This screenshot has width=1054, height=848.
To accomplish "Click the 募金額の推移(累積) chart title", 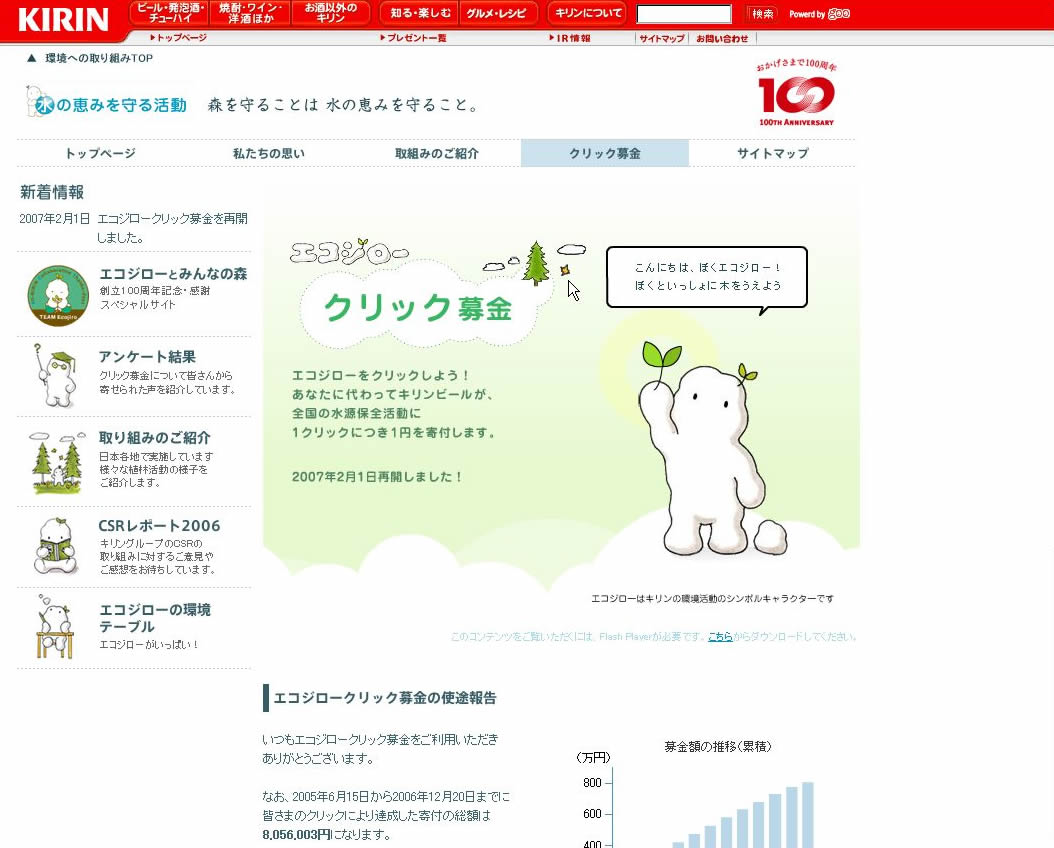I will tap(718, 747).
